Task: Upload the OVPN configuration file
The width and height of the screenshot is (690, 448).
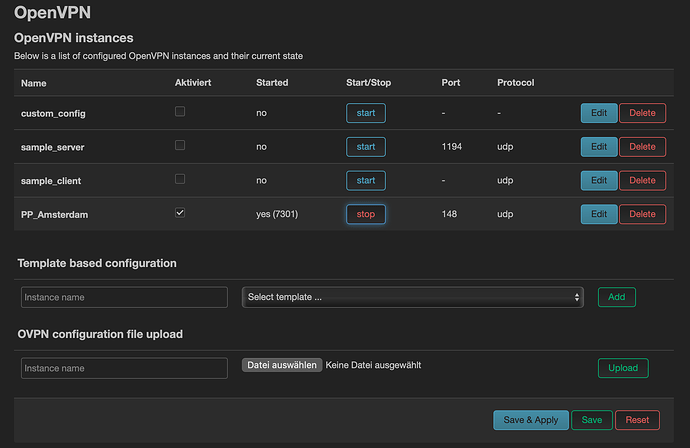Action: click(x=623, y=368)
